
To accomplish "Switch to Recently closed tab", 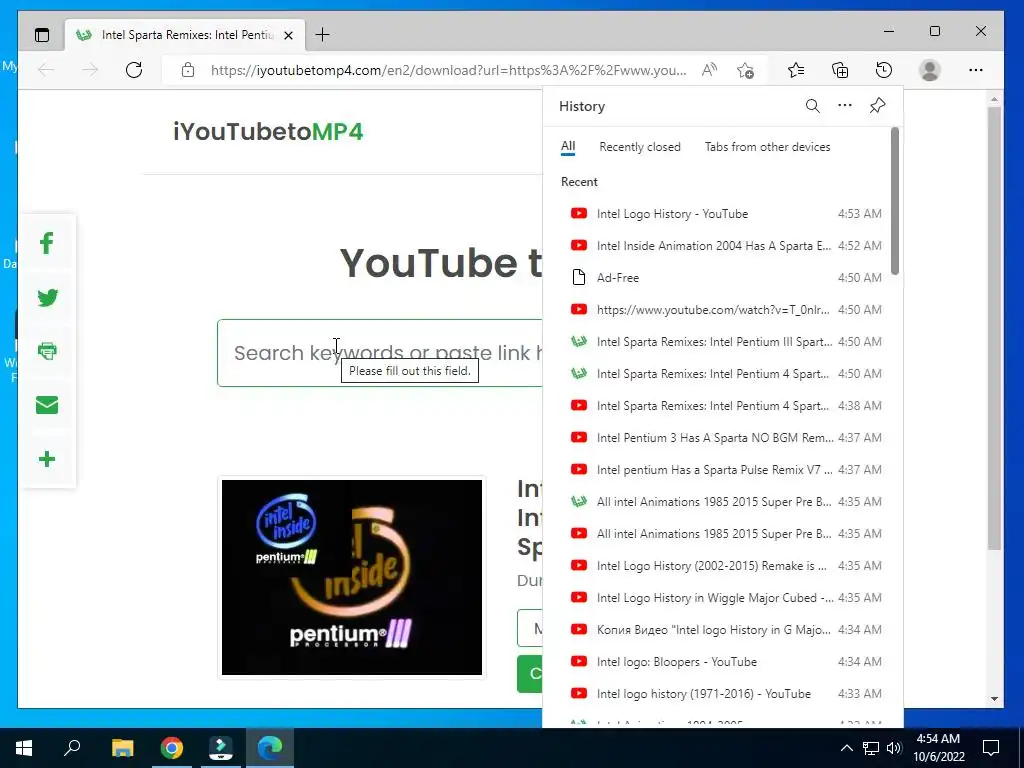I will point(640,147).
